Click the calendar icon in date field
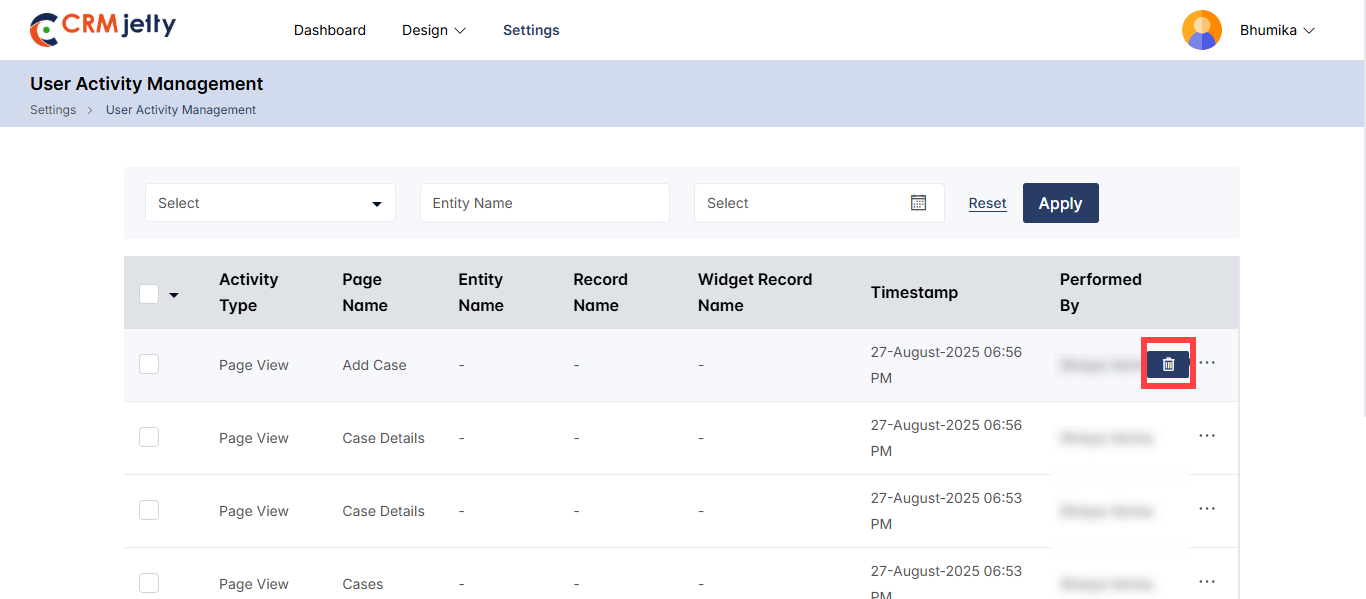 (x=918, y=203)
